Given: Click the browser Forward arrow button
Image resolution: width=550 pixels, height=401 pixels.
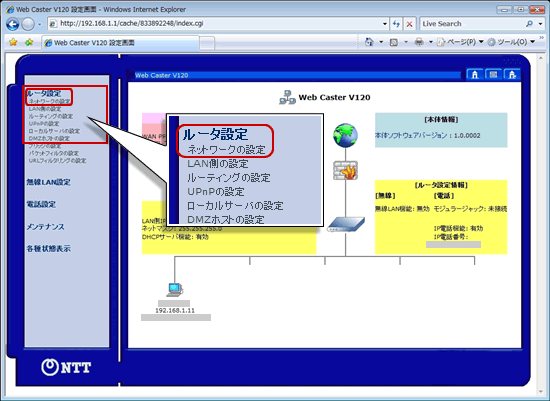Looking at the screenshot, I should point(28,24).
